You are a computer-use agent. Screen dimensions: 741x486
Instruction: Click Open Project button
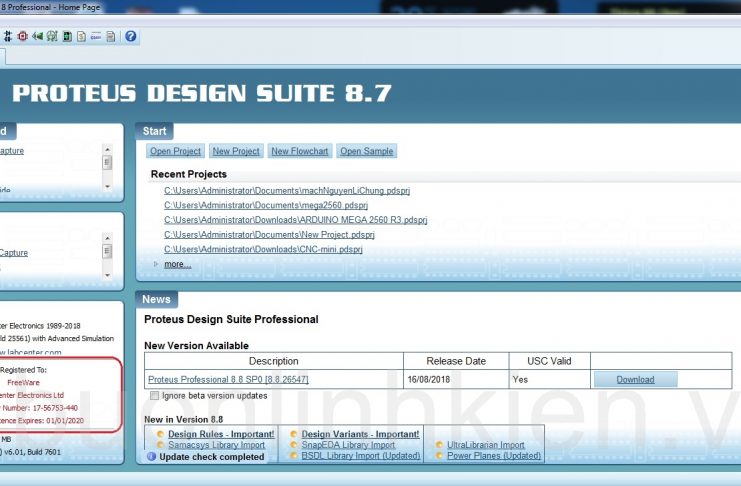[x=175, y=151]
